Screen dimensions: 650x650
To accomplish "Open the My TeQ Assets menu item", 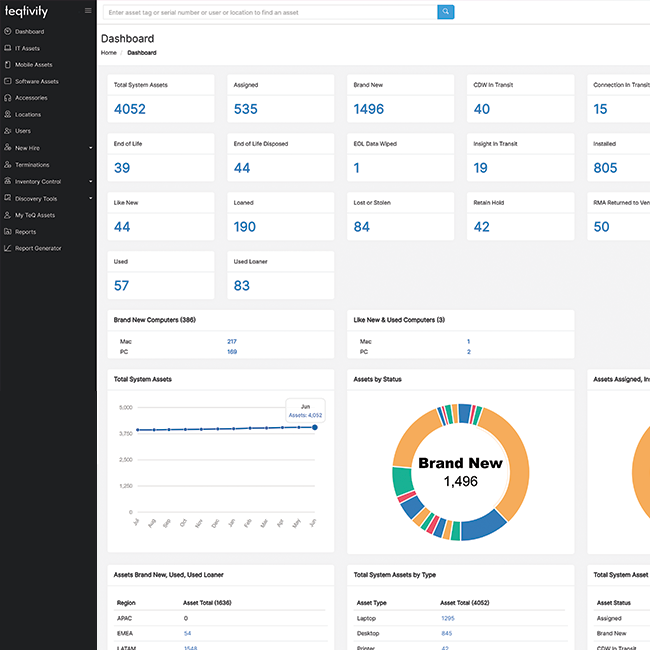I will (35, 215).
